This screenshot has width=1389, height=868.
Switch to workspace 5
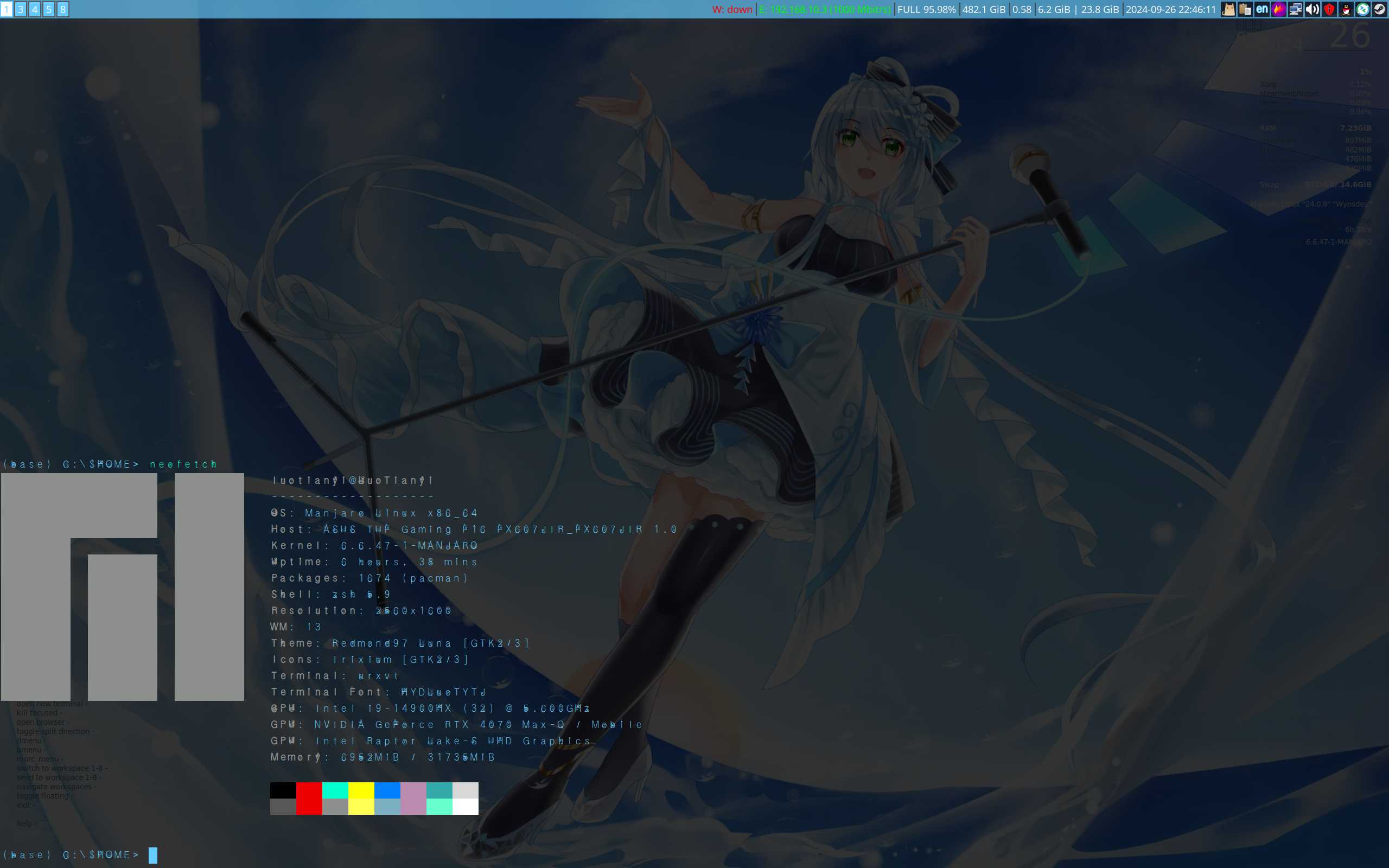coord(49,9)
